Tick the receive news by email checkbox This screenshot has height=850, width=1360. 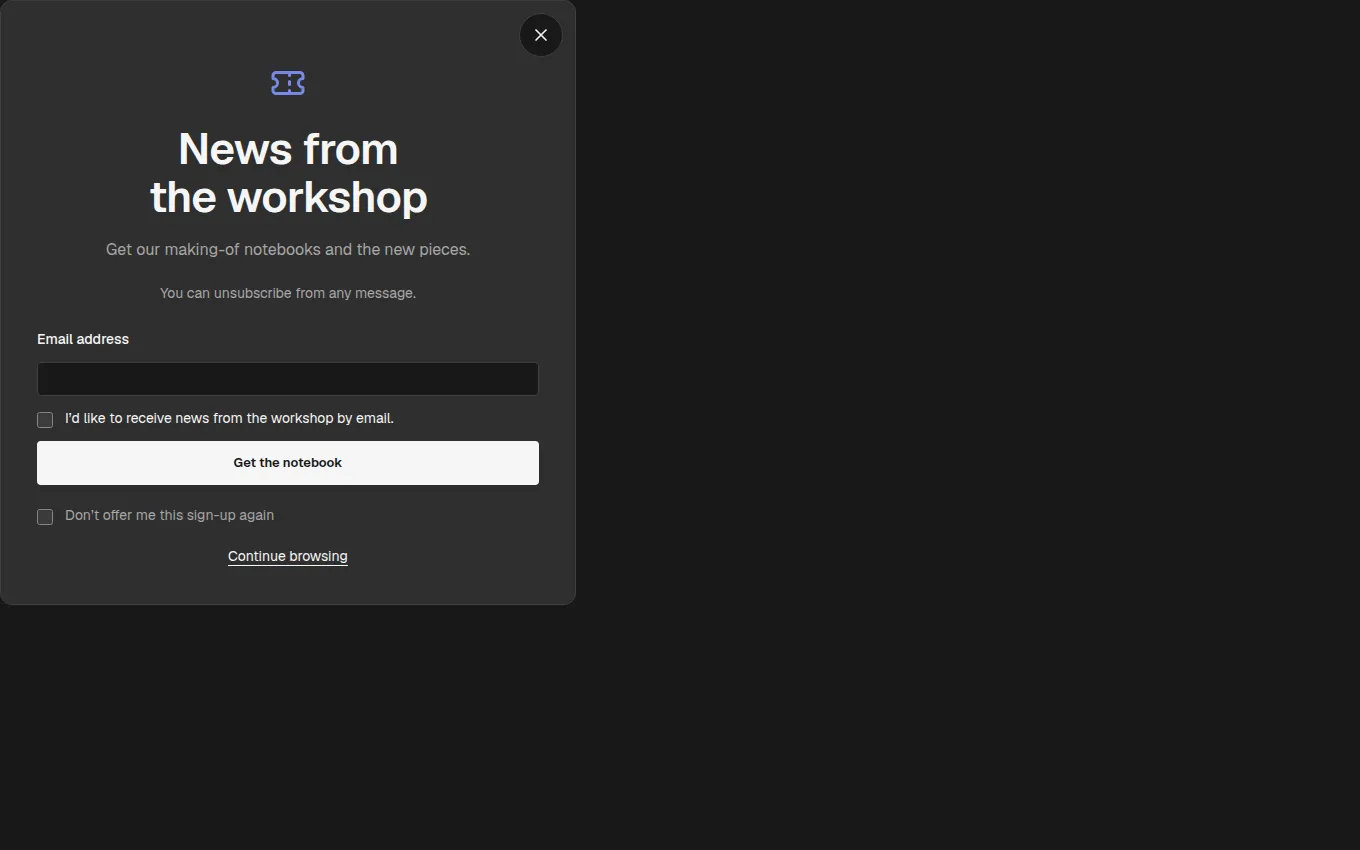coord(45,420)
